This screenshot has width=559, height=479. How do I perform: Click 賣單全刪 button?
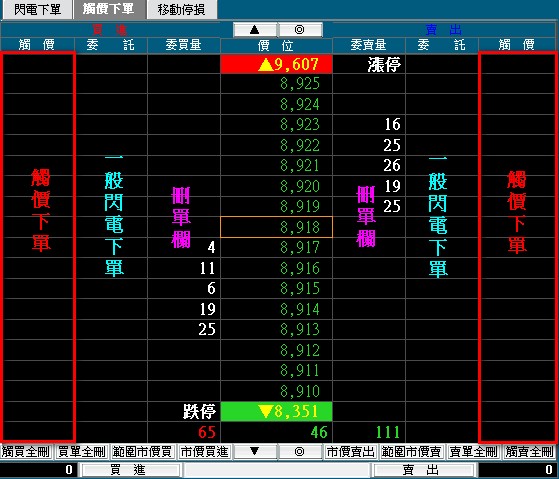pyautogui.click(x=473, y=452)
